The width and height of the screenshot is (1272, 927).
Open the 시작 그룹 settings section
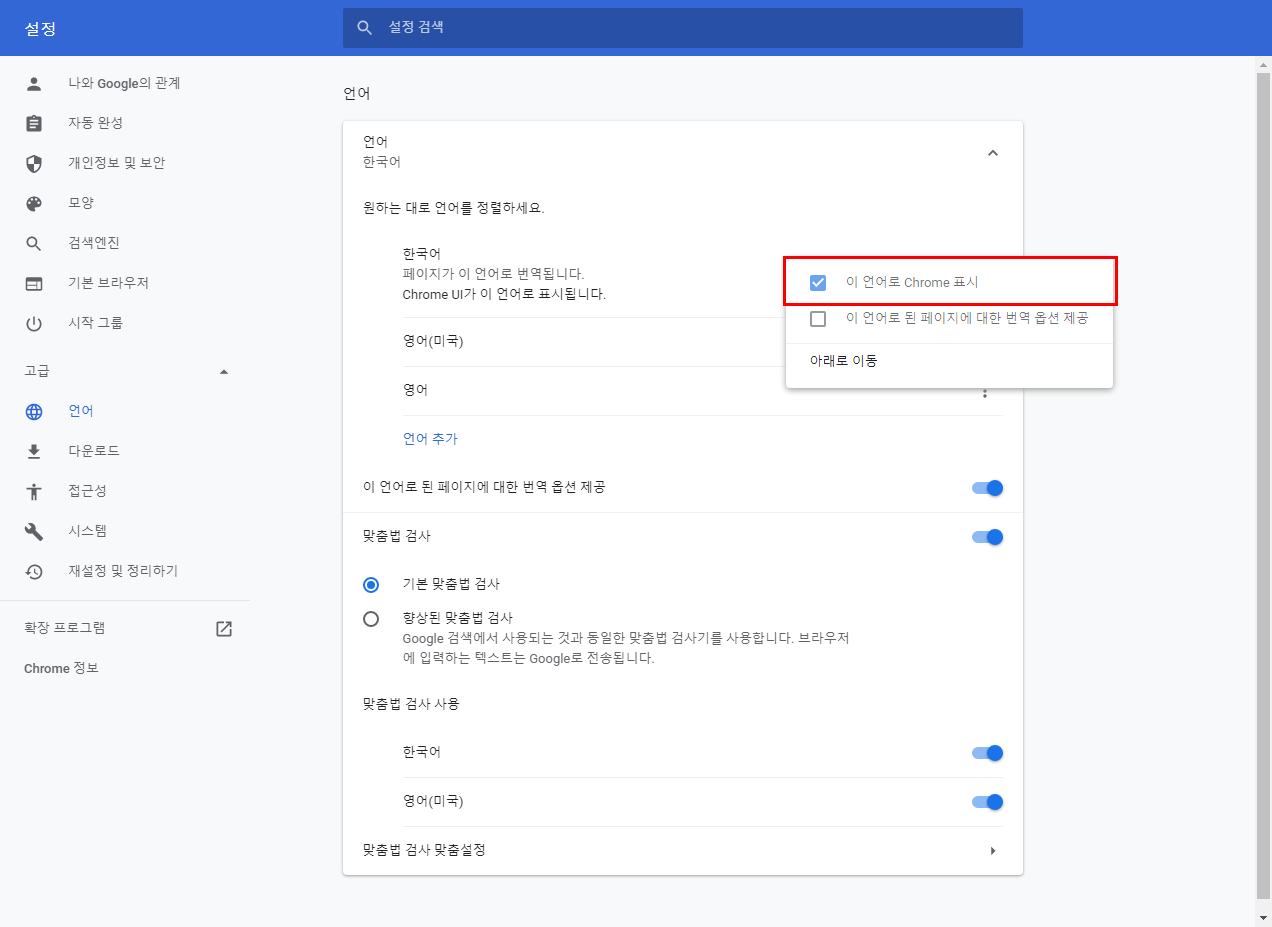[96, 323]
